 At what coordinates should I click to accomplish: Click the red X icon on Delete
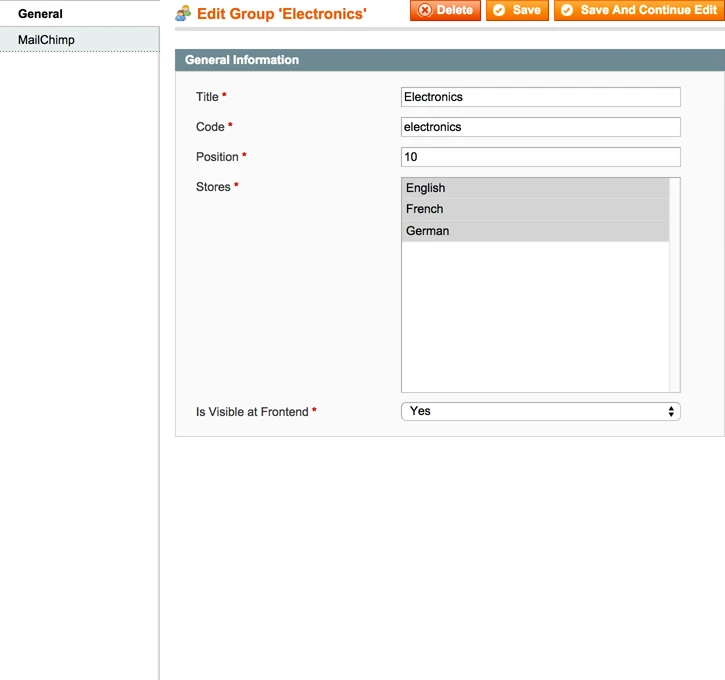click(425, 11)
